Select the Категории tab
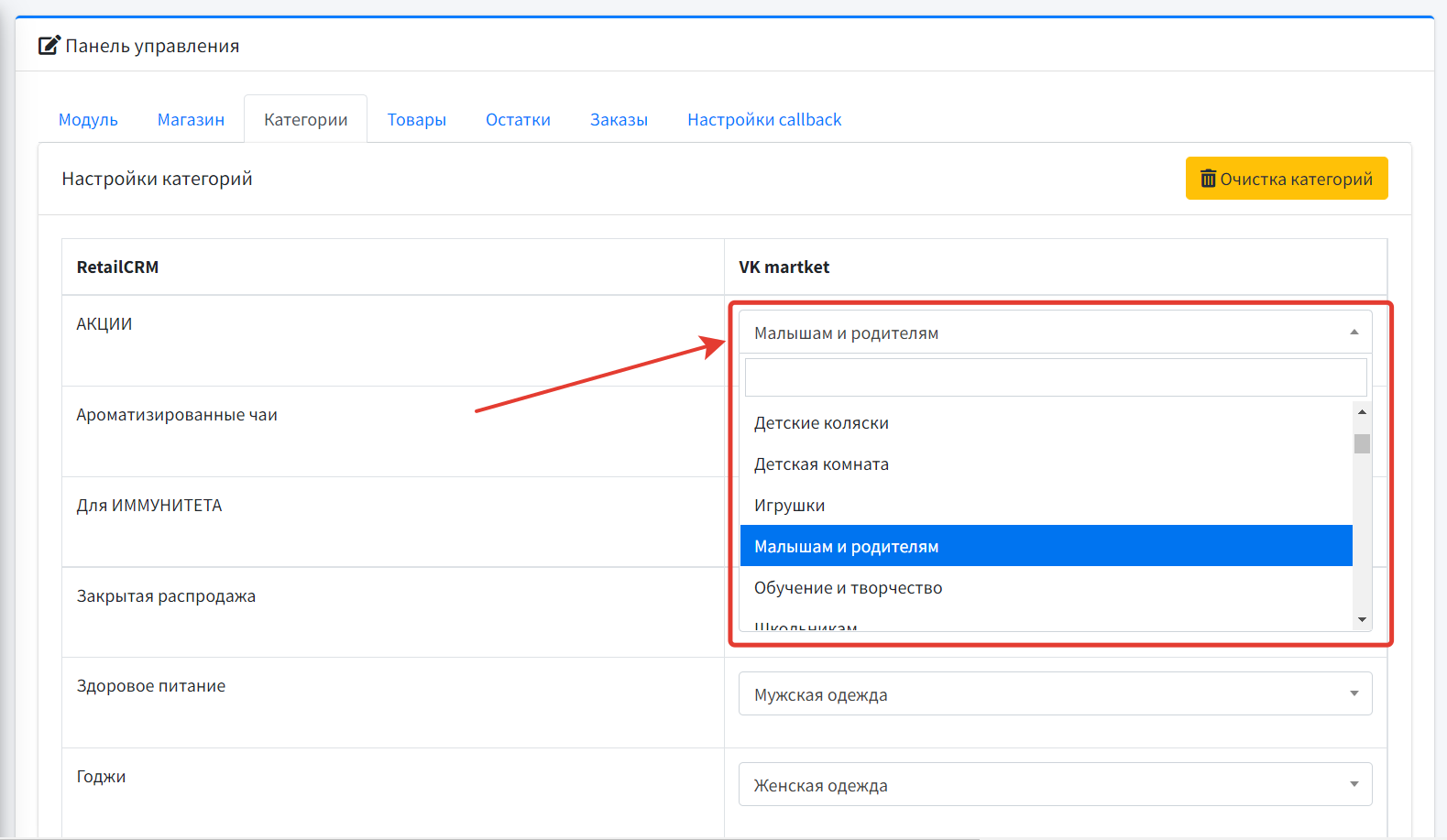Image resolution: width=1447 pixels, height=840 pixels. click(306, 120)
